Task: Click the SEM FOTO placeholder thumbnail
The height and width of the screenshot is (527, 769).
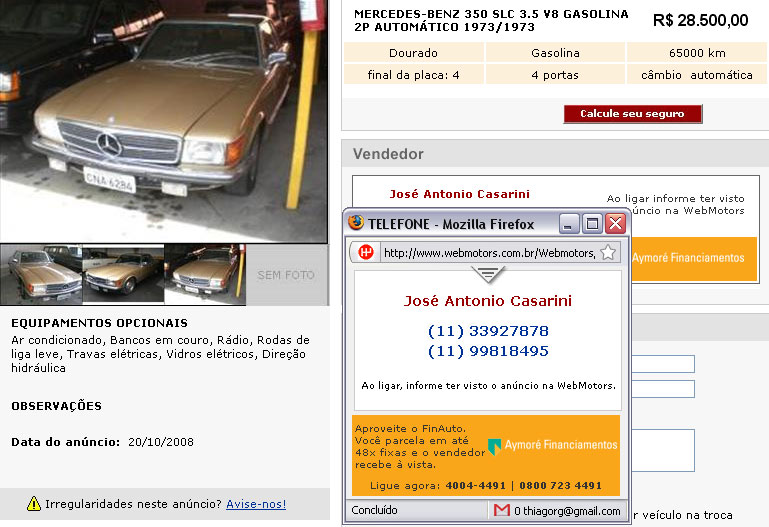Action: pos(286,275)
